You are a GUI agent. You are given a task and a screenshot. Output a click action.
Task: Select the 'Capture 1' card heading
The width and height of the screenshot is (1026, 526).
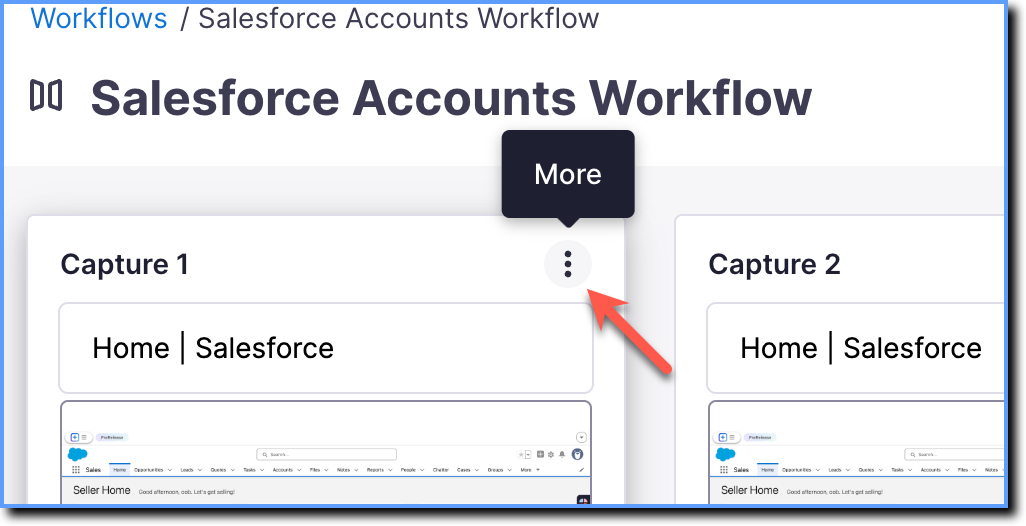(x=125, y=264)
